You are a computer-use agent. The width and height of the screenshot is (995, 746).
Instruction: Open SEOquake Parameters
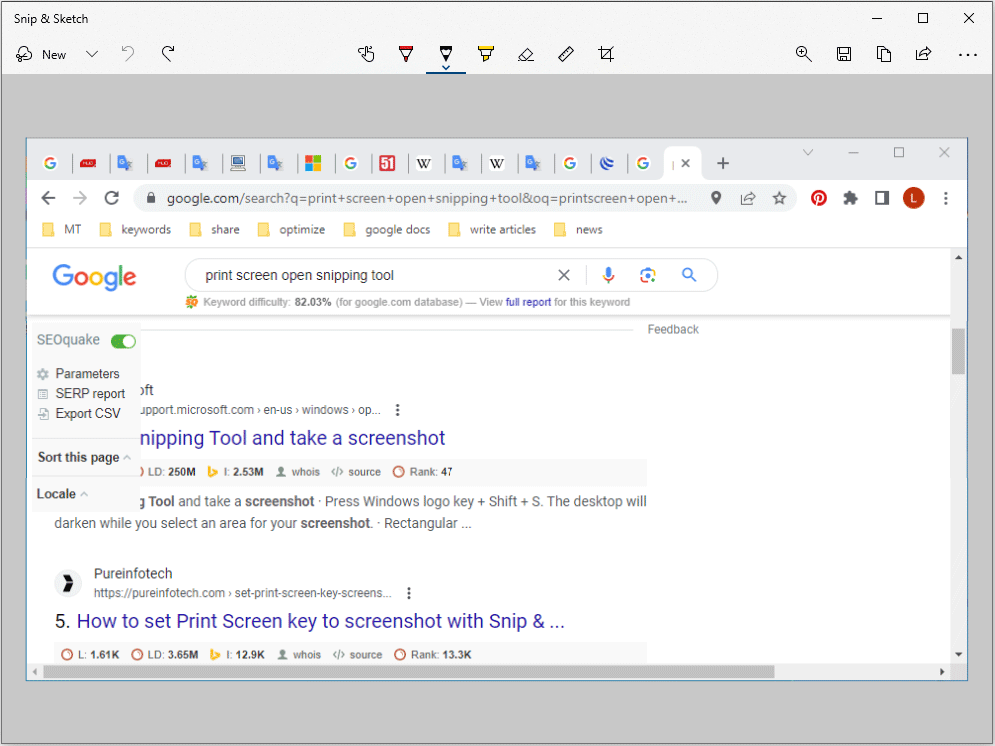(78, 374)
